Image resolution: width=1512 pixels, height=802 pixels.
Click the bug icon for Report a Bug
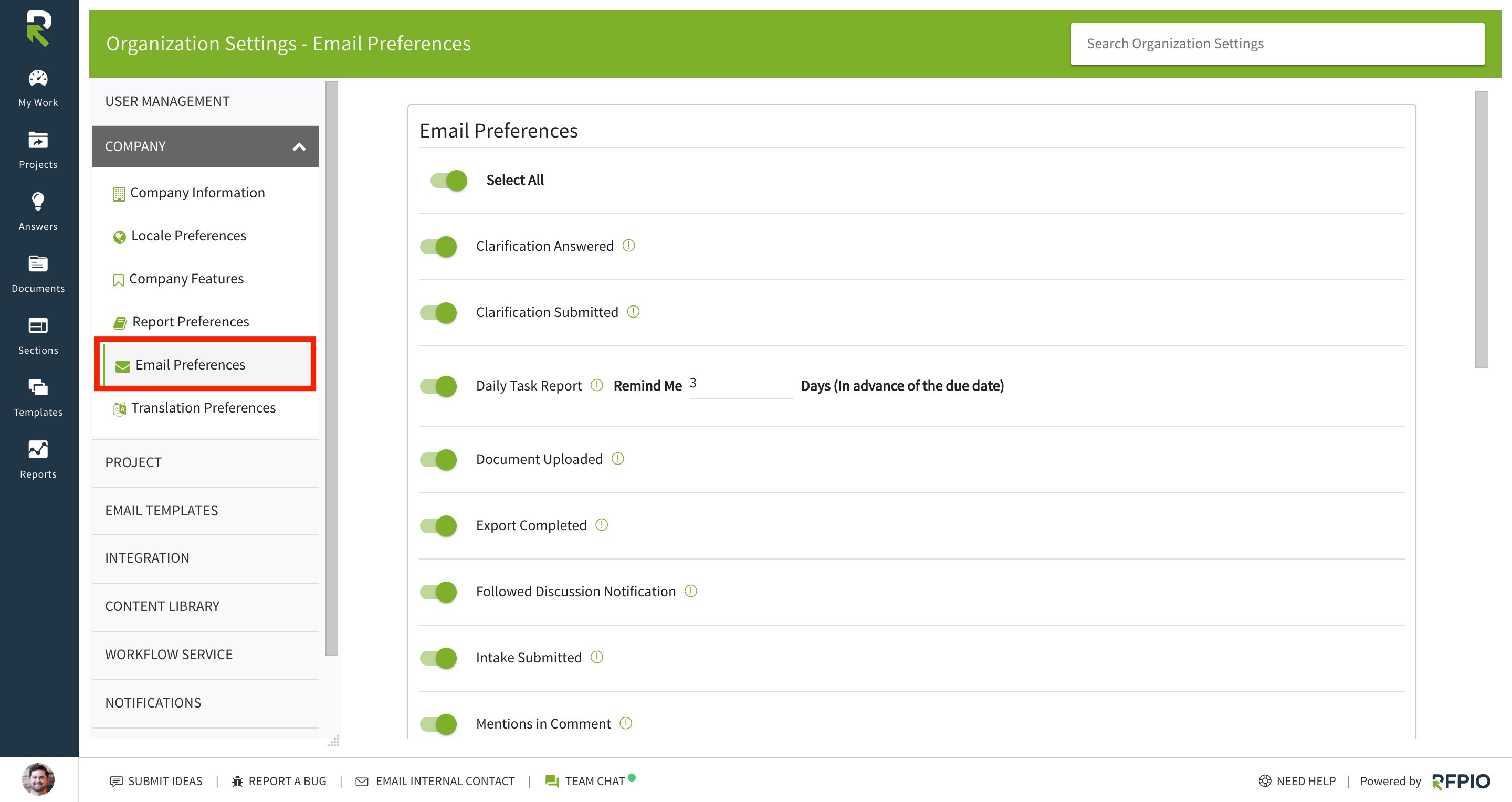click(237, 781)
